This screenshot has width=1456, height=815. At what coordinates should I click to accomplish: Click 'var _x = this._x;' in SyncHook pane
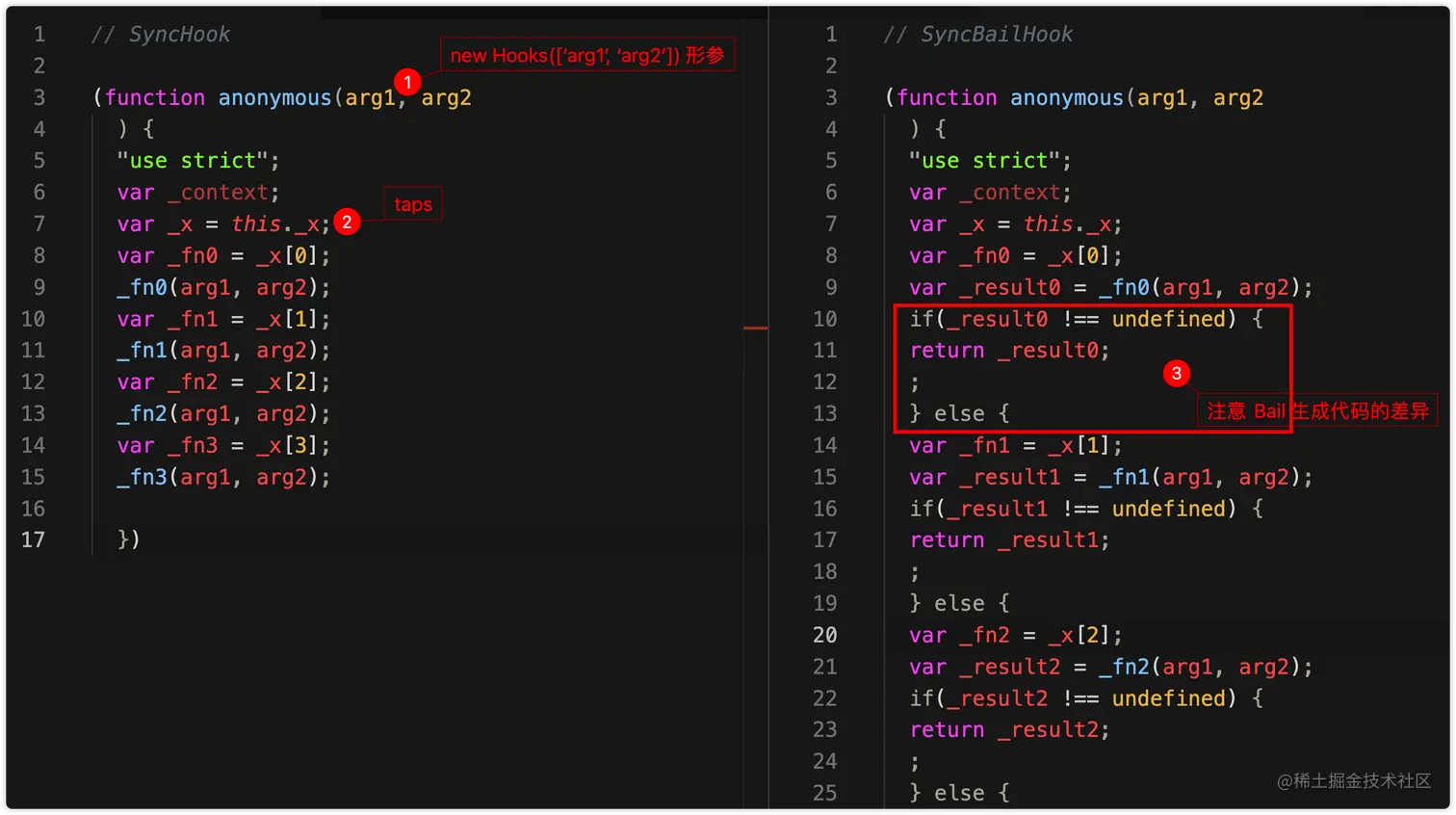[x=223, y=224]
